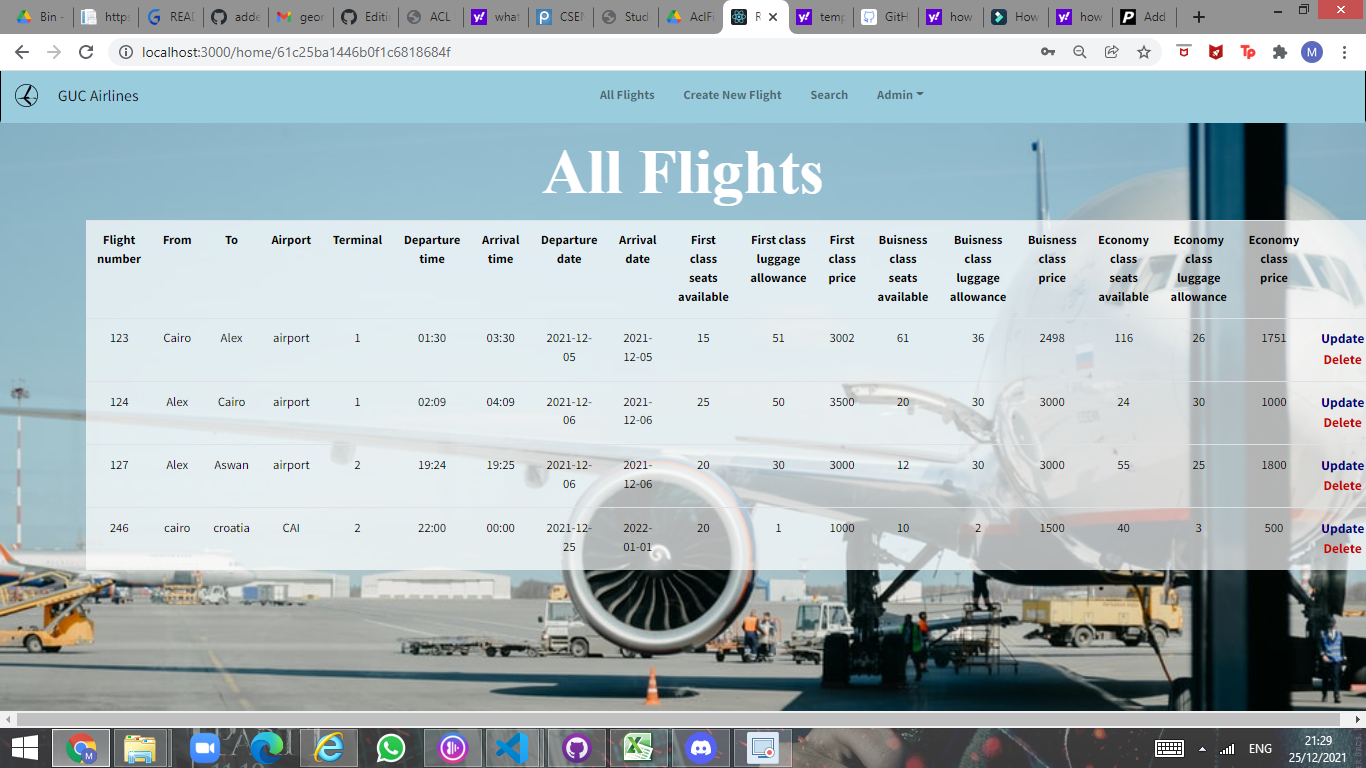Open a new browser tab with plus

point(1199,17)
